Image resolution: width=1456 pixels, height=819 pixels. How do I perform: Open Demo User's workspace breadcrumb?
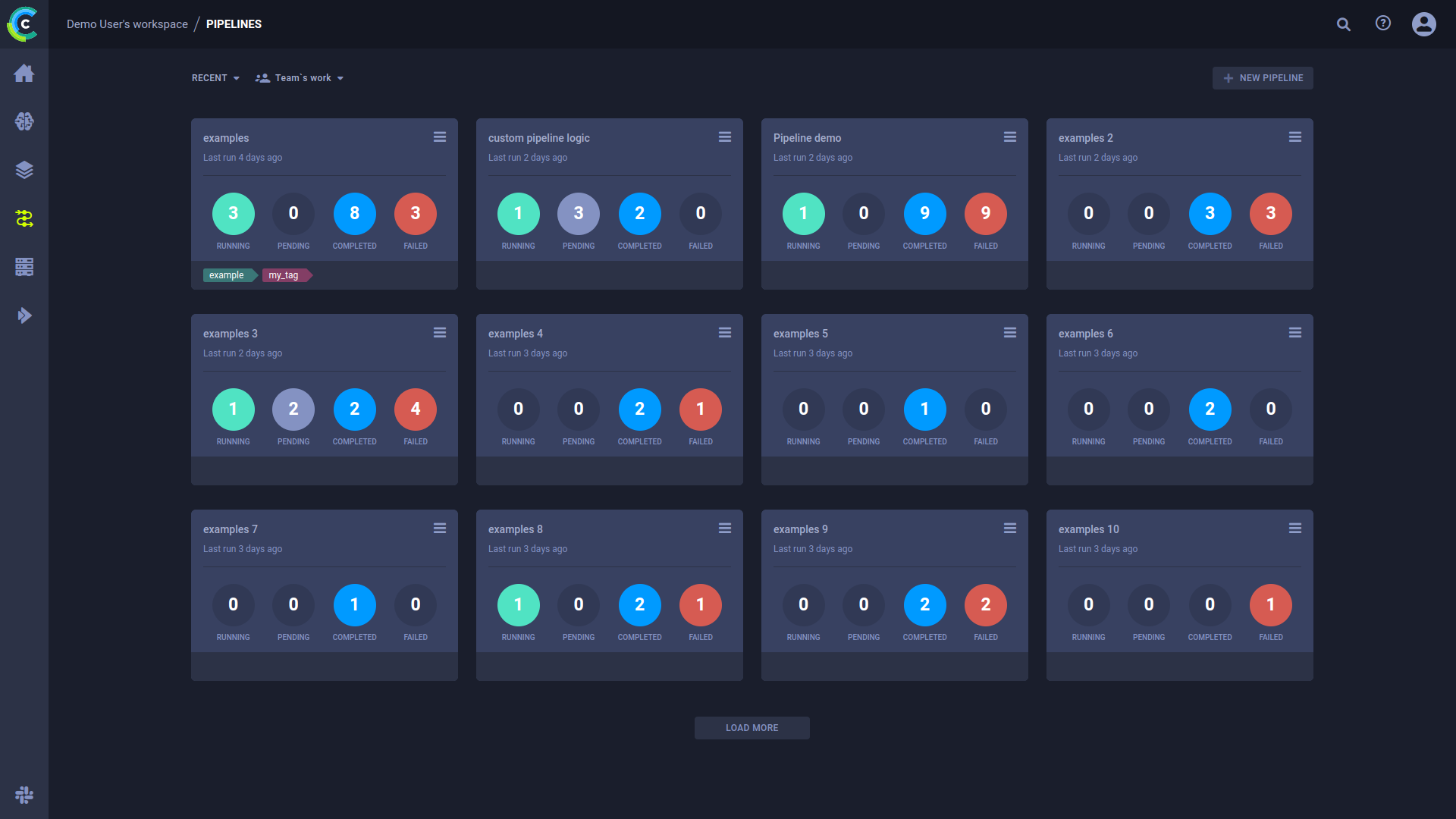(x=127, y=24)
